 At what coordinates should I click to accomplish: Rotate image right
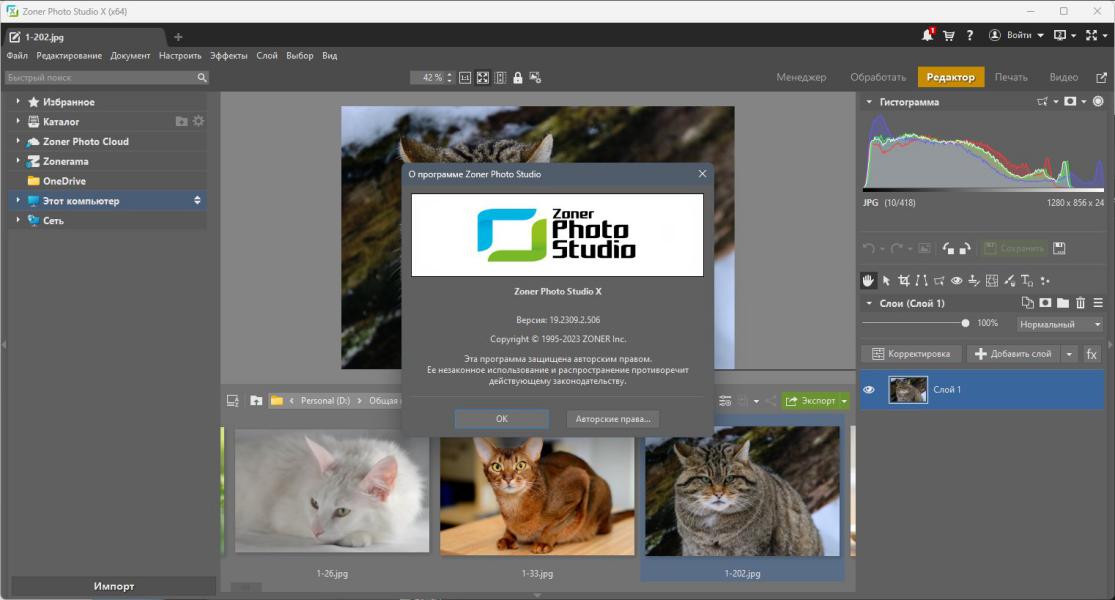tap(965, 248)
